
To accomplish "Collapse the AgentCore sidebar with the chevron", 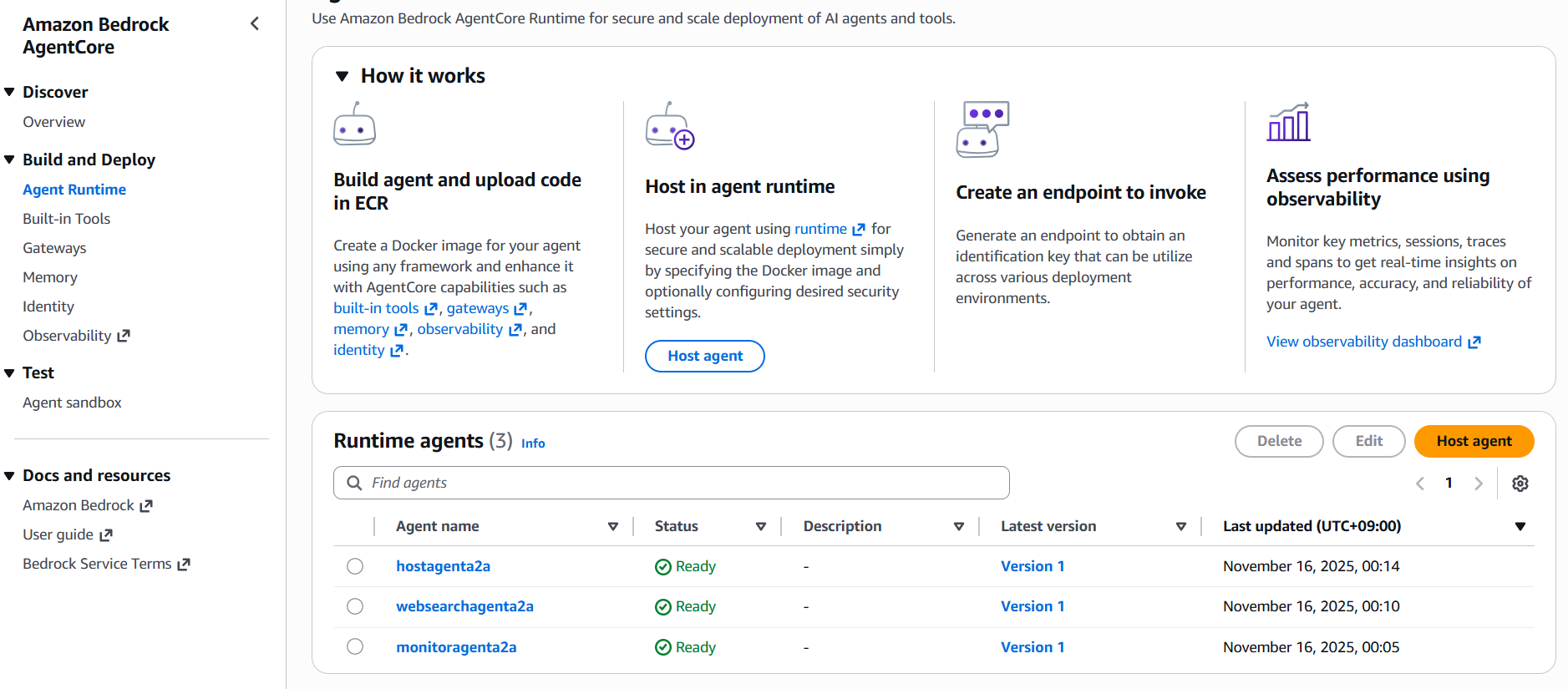I will point(255,24).
